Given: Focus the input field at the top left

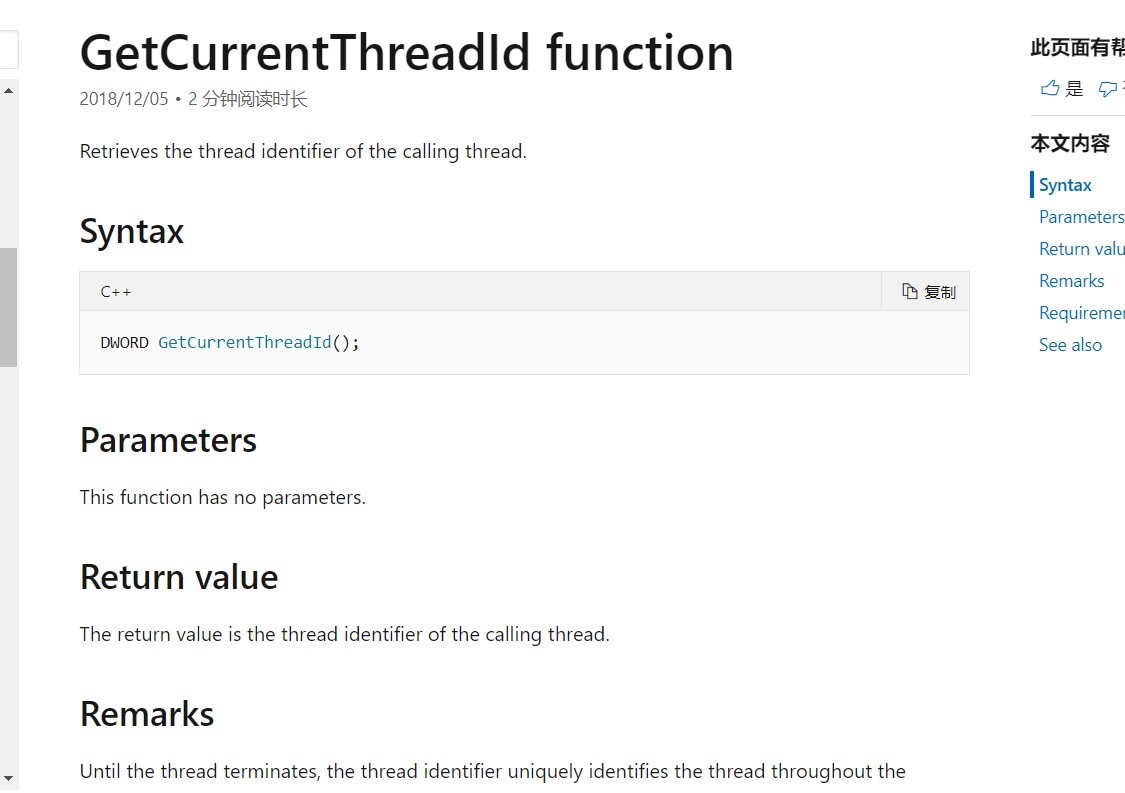Looking at the screenshot, I should [x=8, y=49].
